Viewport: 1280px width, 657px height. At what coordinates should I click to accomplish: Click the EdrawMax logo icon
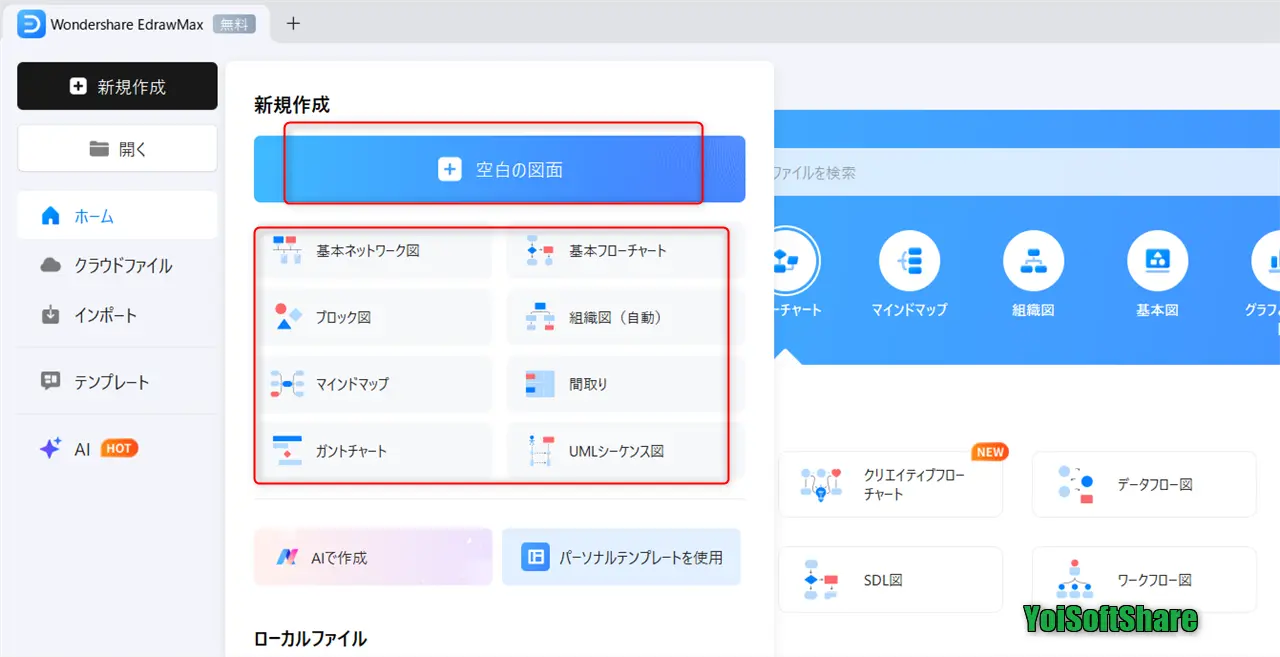pos(31,24)
